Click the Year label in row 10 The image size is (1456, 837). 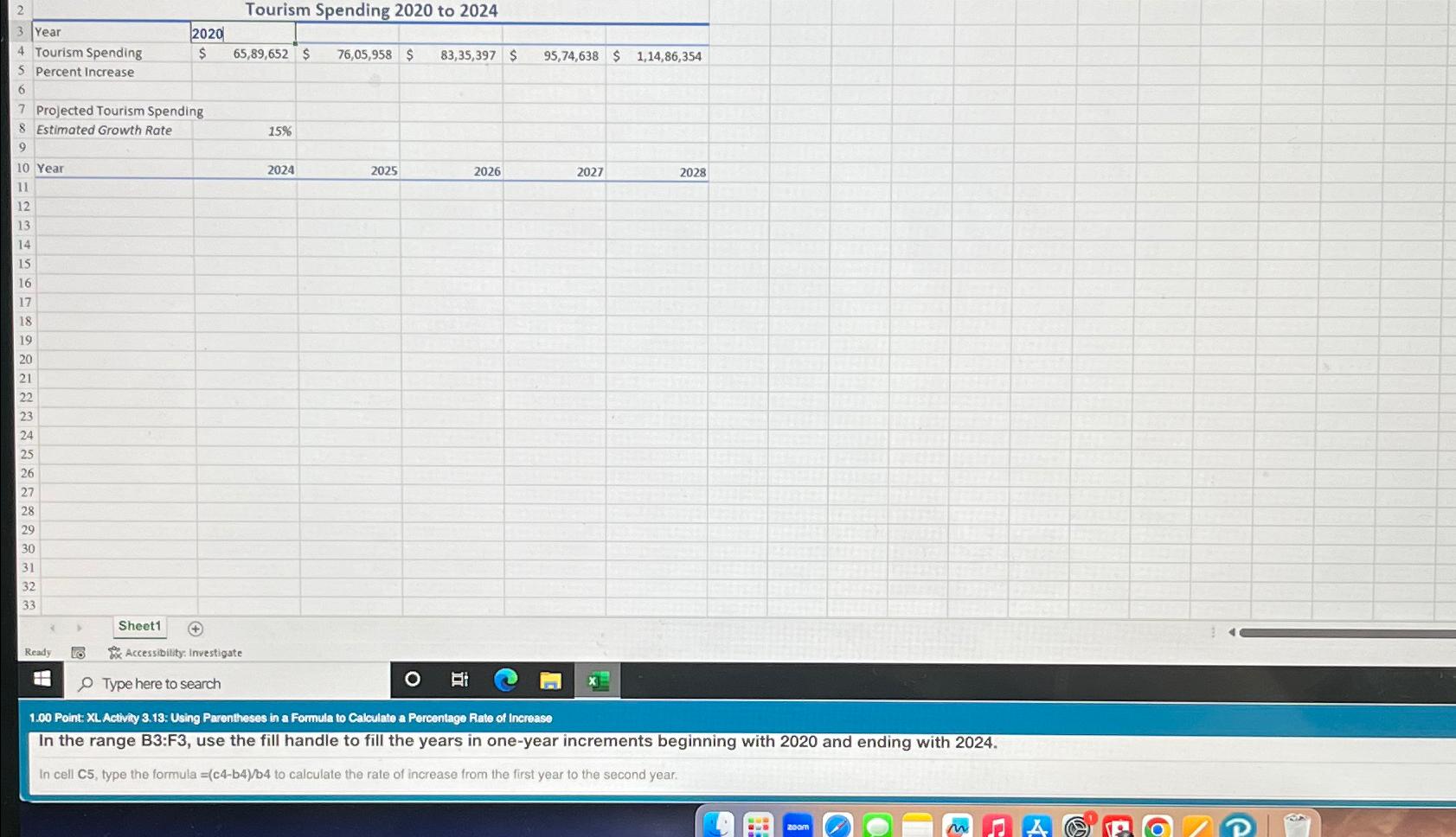click(50, 168)
